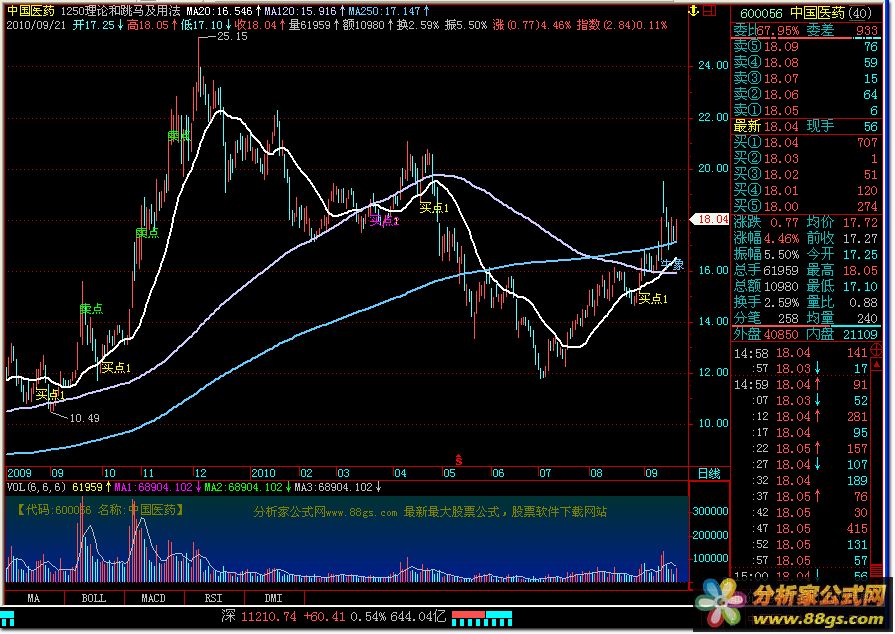Click the 买① 18.04 bid row
Image resolution: width=895 pixels, height=634 pixels.
[x=805, y=142]
